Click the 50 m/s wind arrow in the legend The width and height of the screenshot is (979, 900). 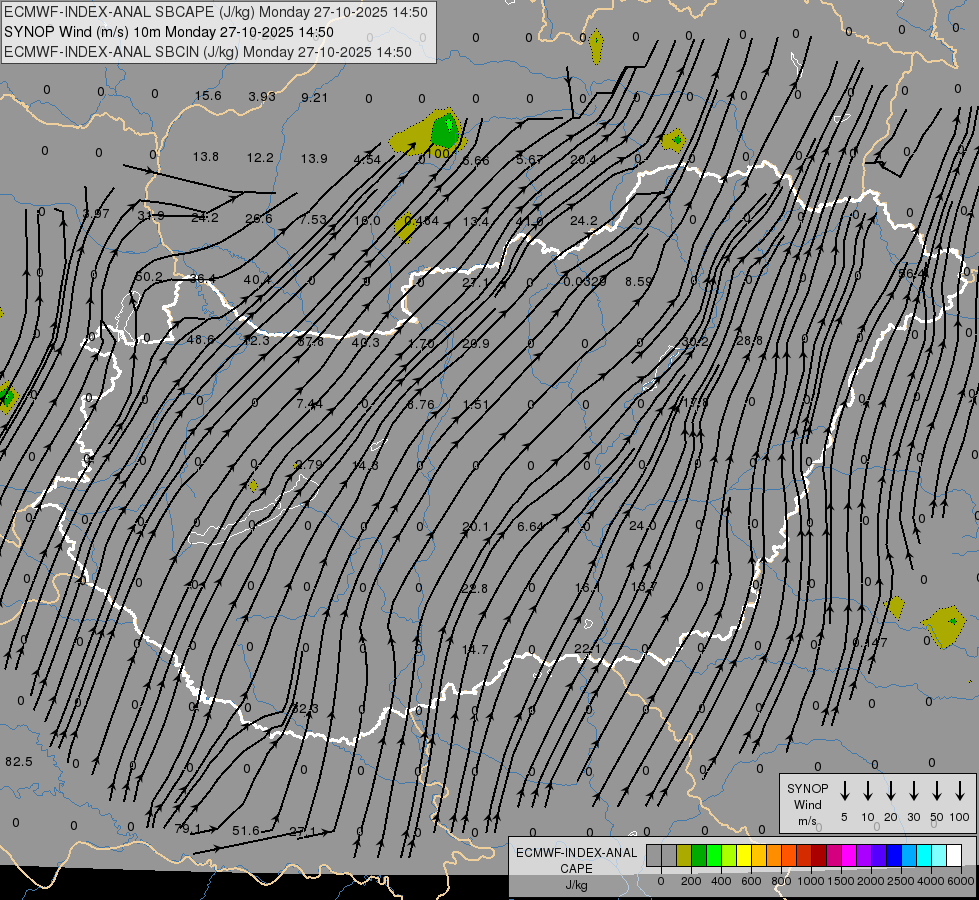click(x=937, y=791)
